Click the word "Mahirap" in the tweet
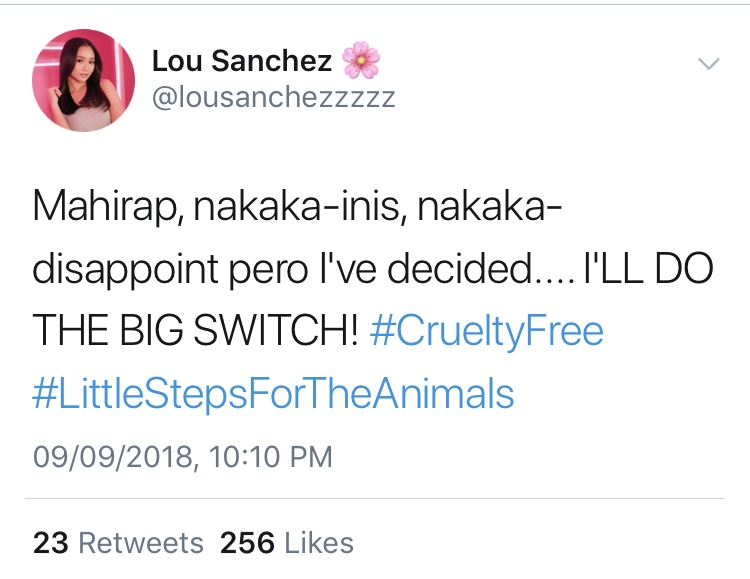 click(103, 206)
